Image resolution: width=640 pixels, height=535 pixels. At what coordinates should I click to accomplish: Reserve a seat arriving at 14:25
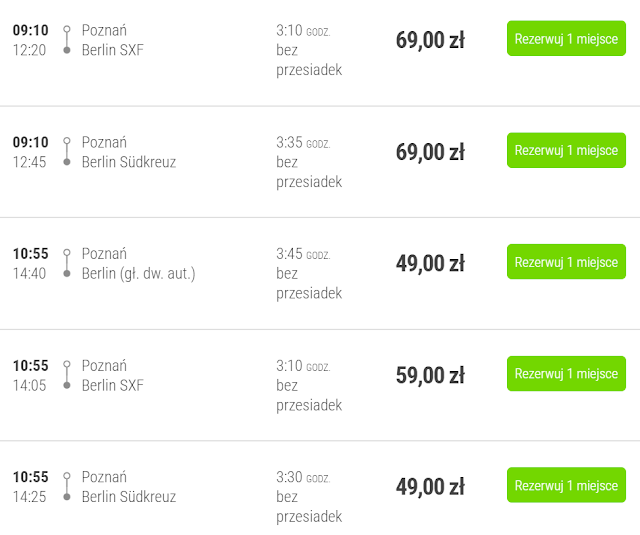[x=566, y=486]
